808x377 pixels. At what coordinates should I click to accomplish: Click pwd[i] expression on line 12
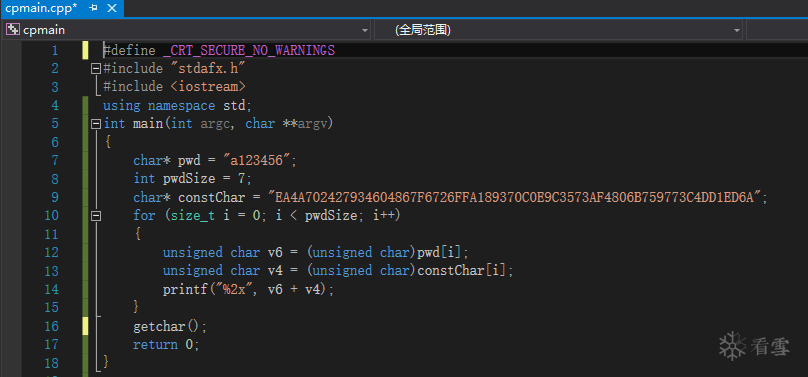coord(440,253)
